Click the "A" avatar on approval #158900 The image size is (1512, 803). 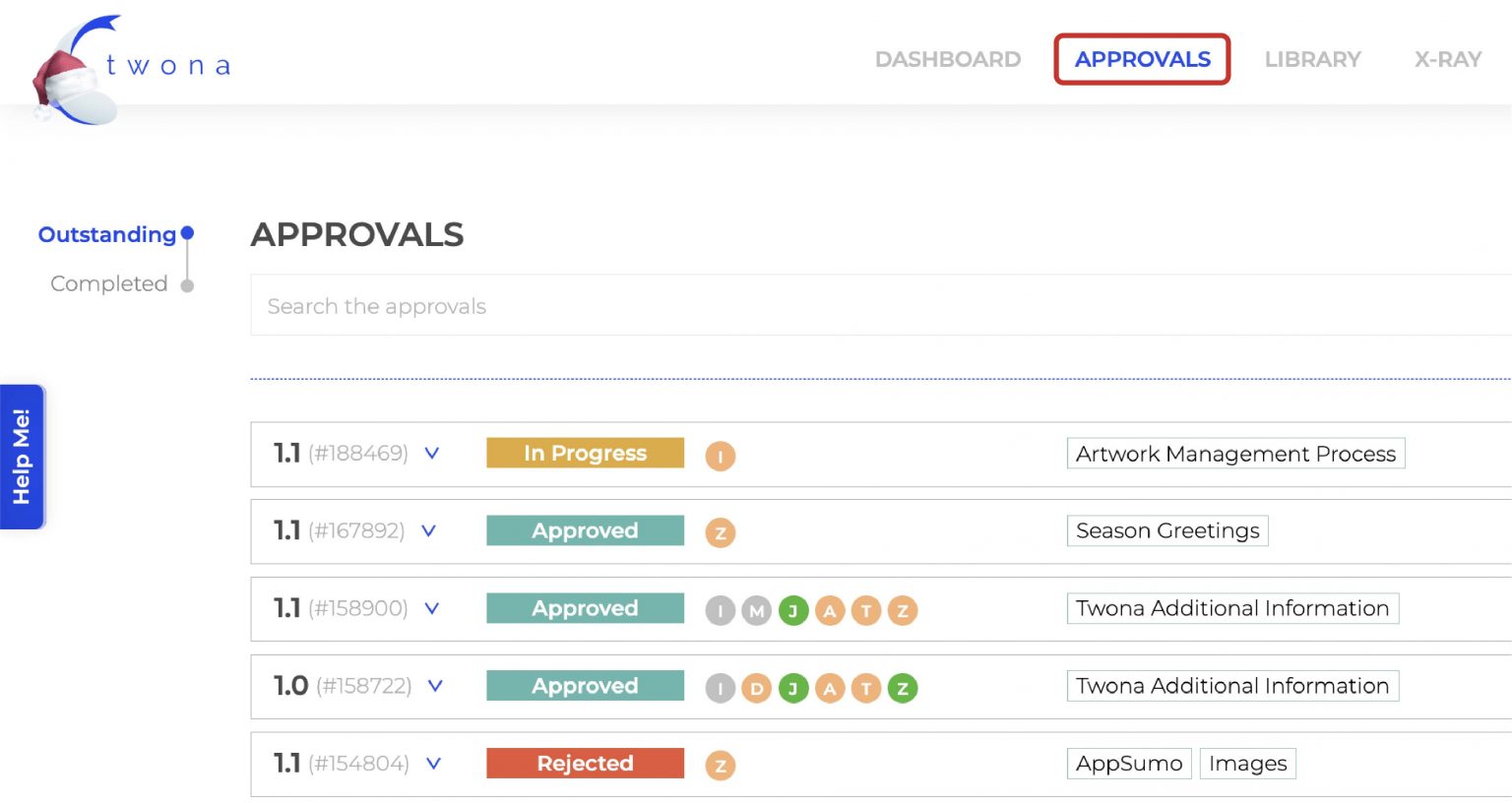pos(830,610)
